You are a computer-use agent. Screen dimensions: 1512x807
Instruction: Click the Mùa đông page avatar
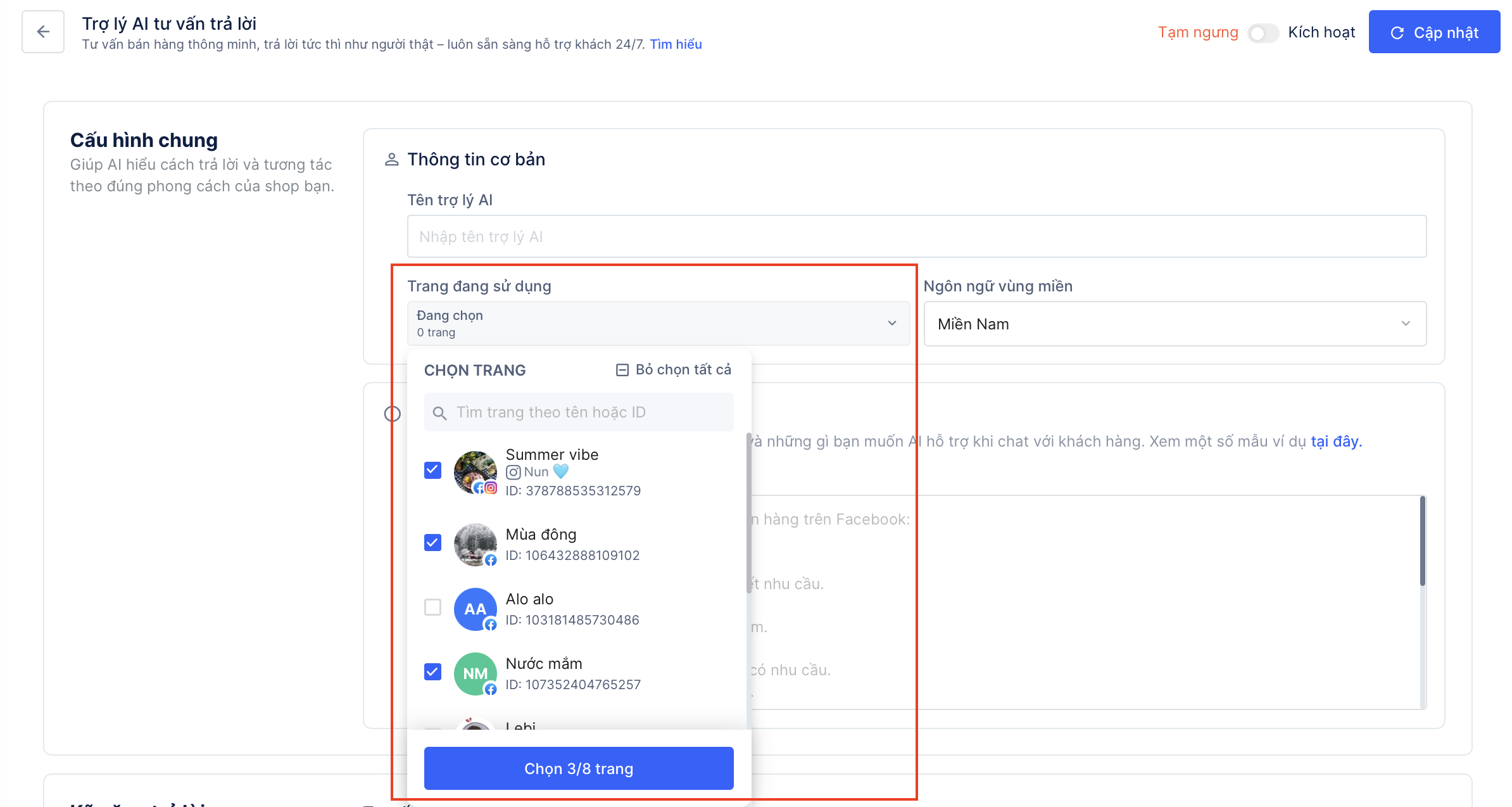475,544
